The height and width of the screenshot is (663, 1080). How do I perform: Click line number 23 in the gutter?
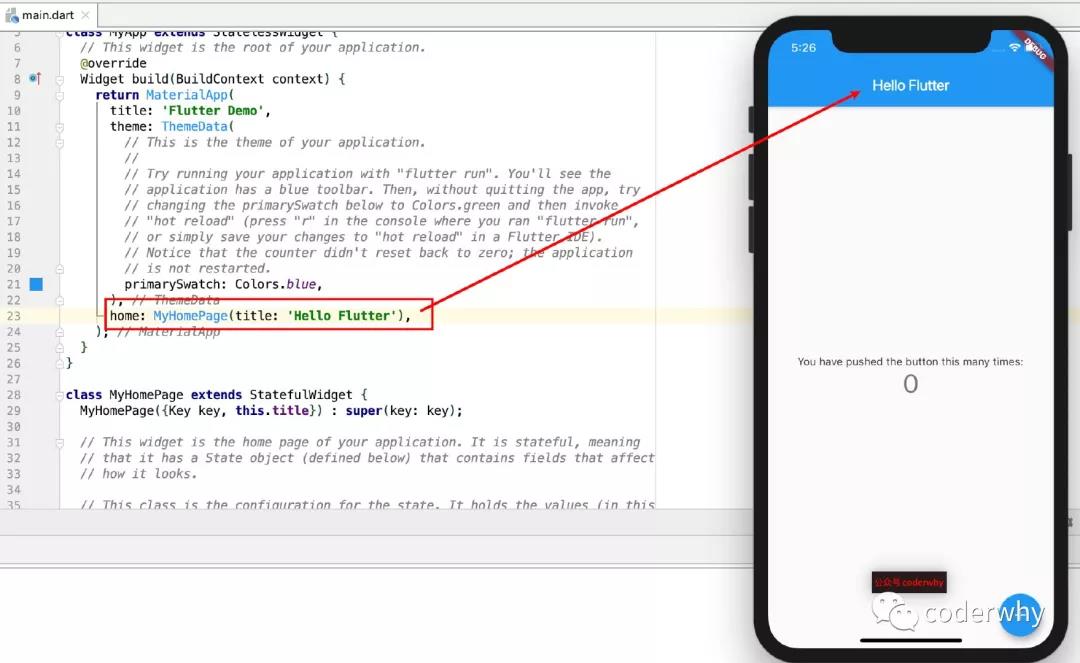14,316
